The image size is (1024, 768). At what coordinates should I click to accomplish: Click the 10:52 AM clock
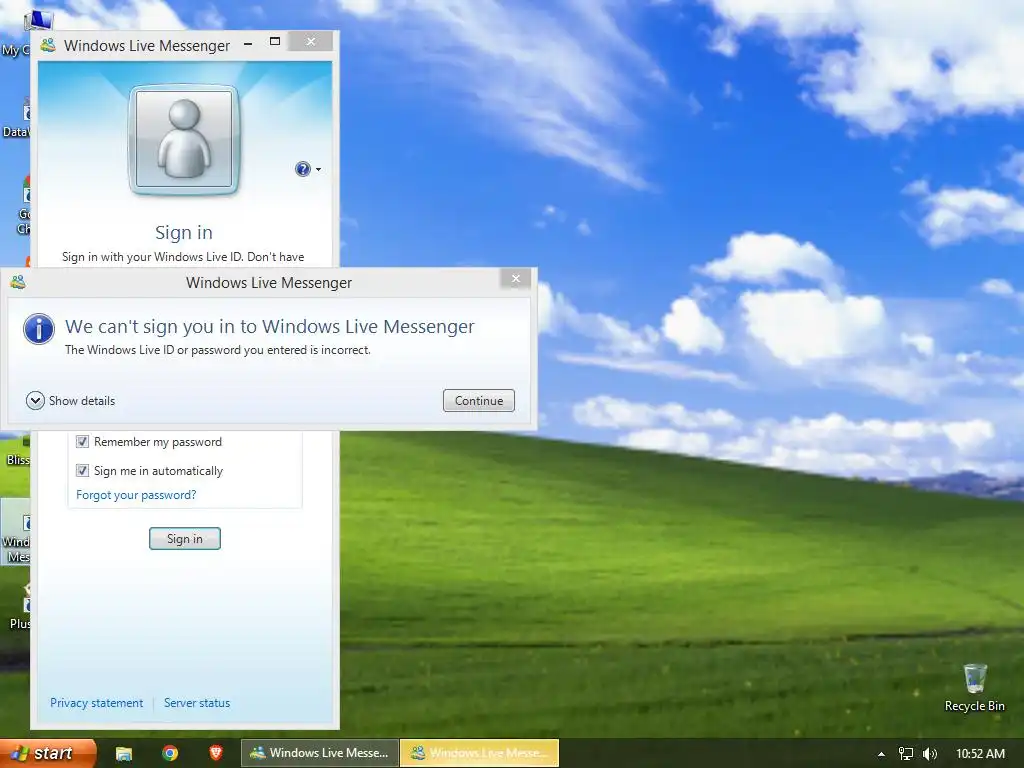click(x=980, y=754)
